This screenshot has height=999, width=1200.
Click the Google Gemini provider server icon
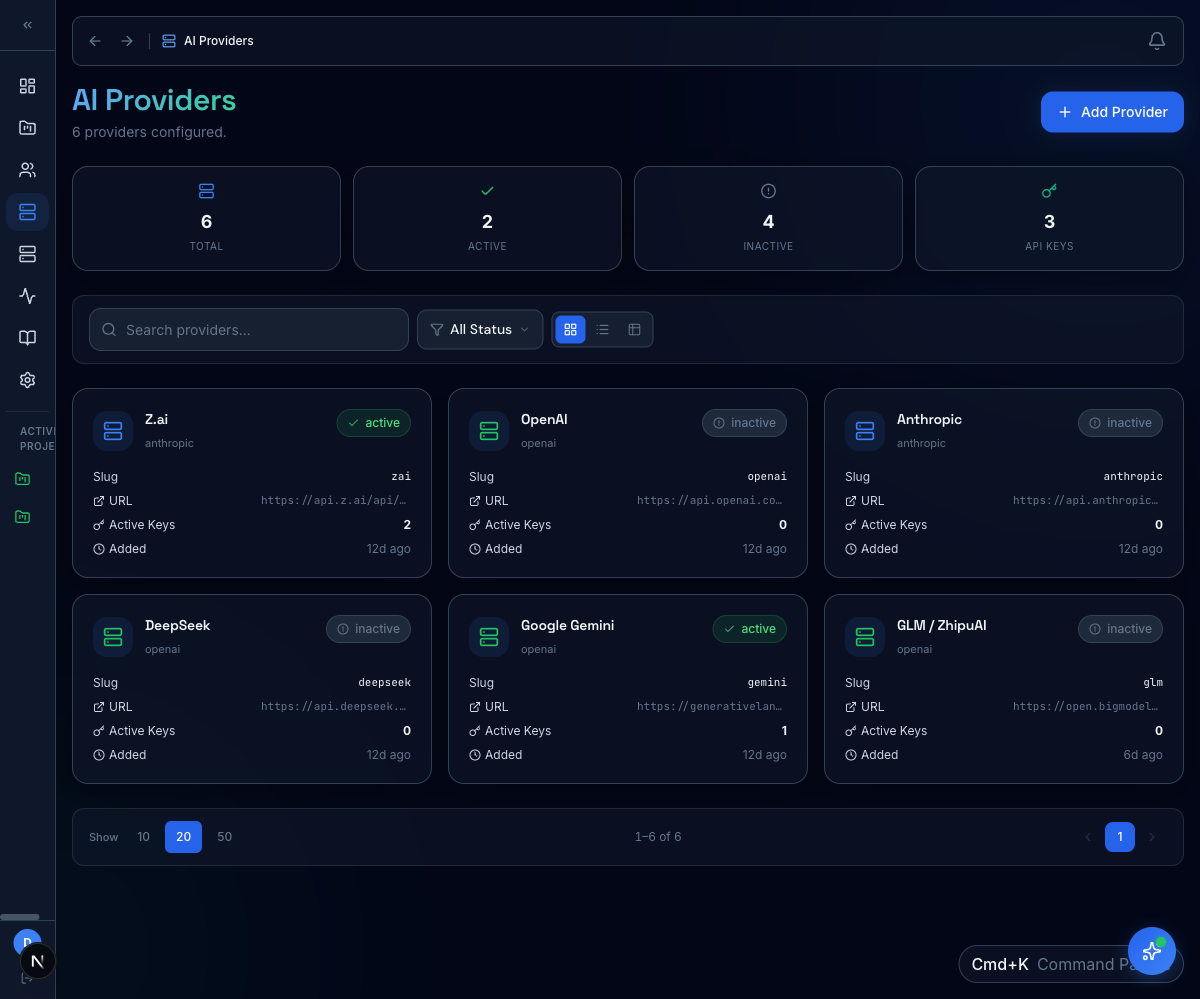pos(489,637)
